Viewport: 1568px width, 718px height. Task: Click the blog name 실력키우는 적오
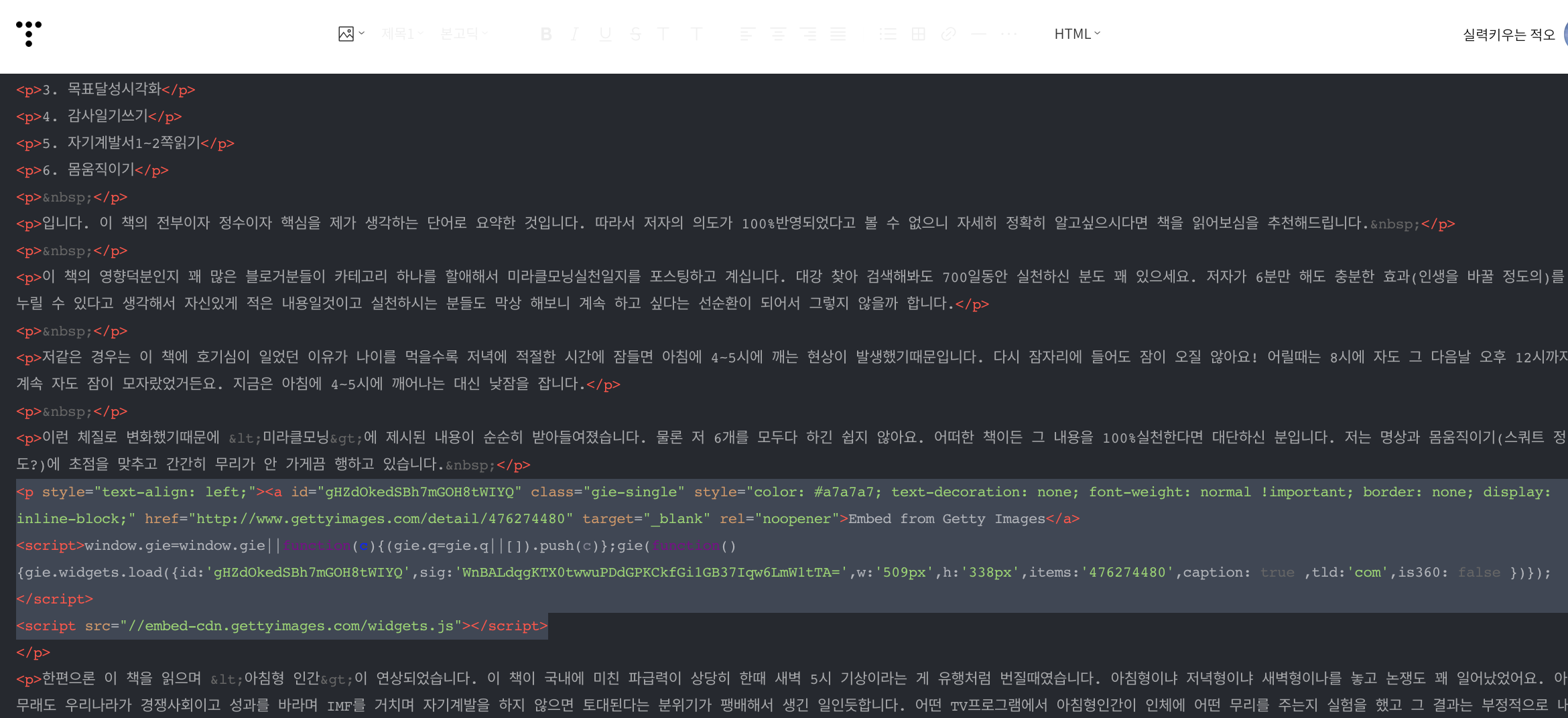1508,35
